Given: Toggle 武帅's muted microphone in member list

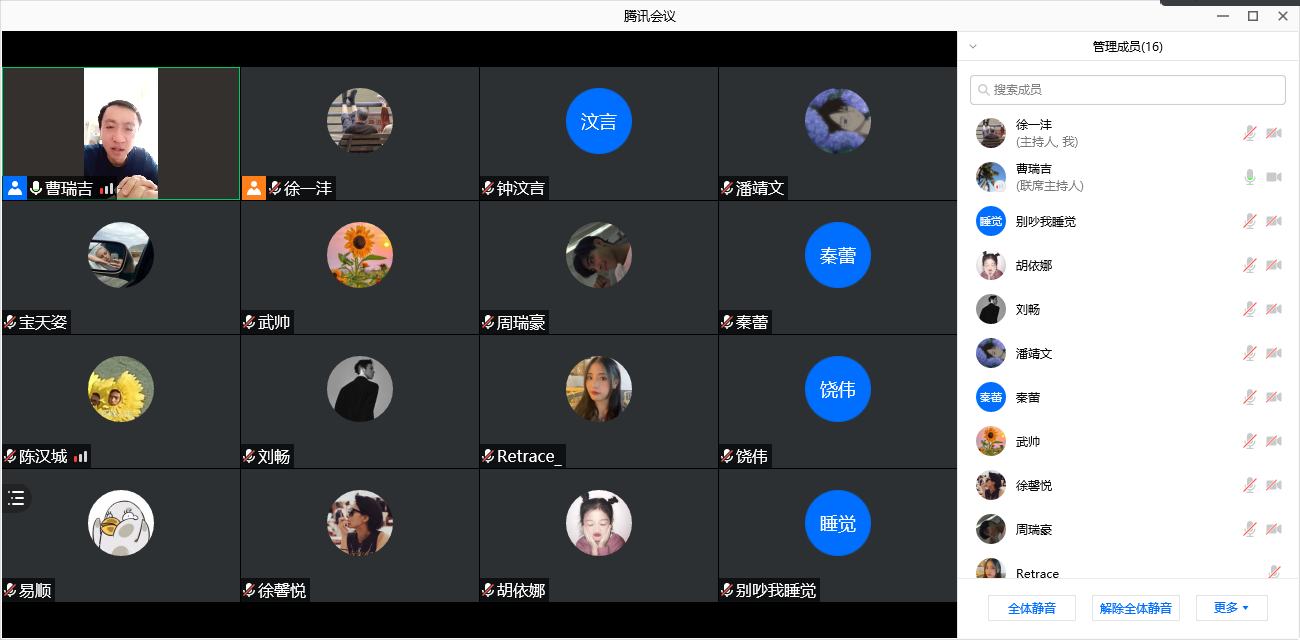Looking at the screenshot, I should click(1249, 441).
